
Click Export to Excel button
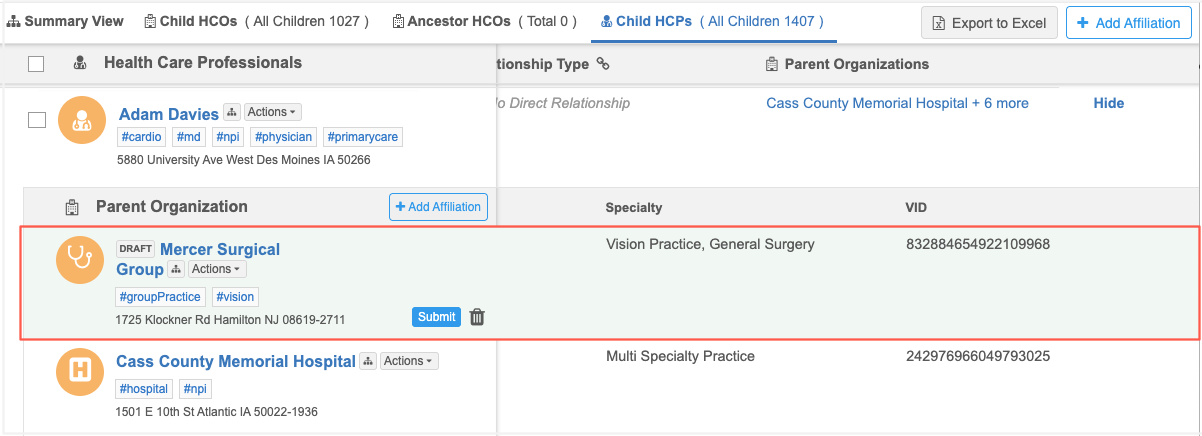(989, 23)
